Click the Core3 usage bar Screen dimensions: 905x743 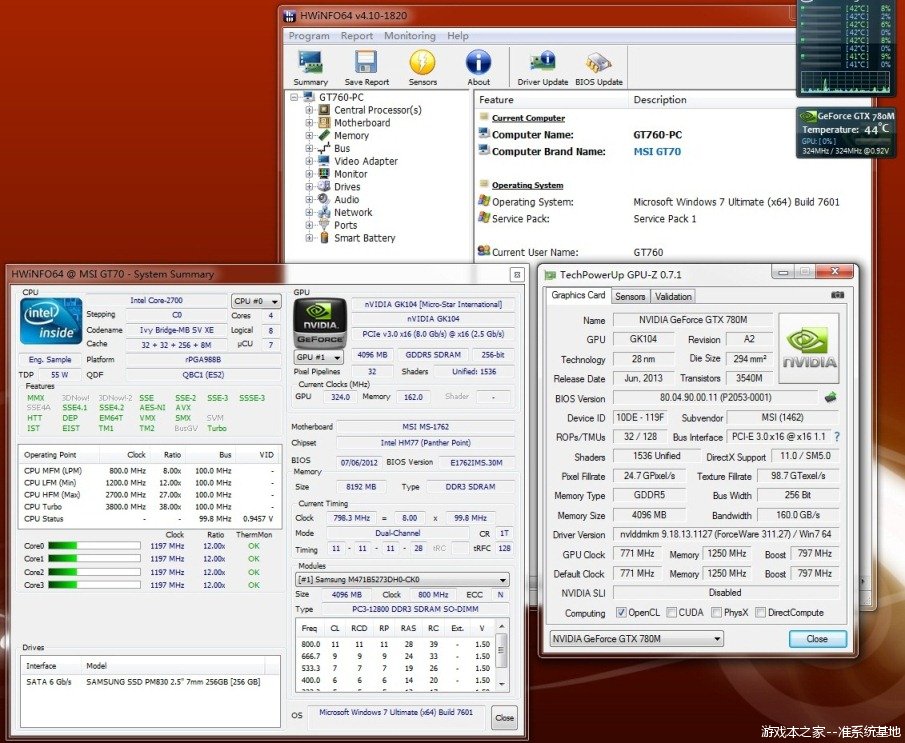(x=94, y=585)
